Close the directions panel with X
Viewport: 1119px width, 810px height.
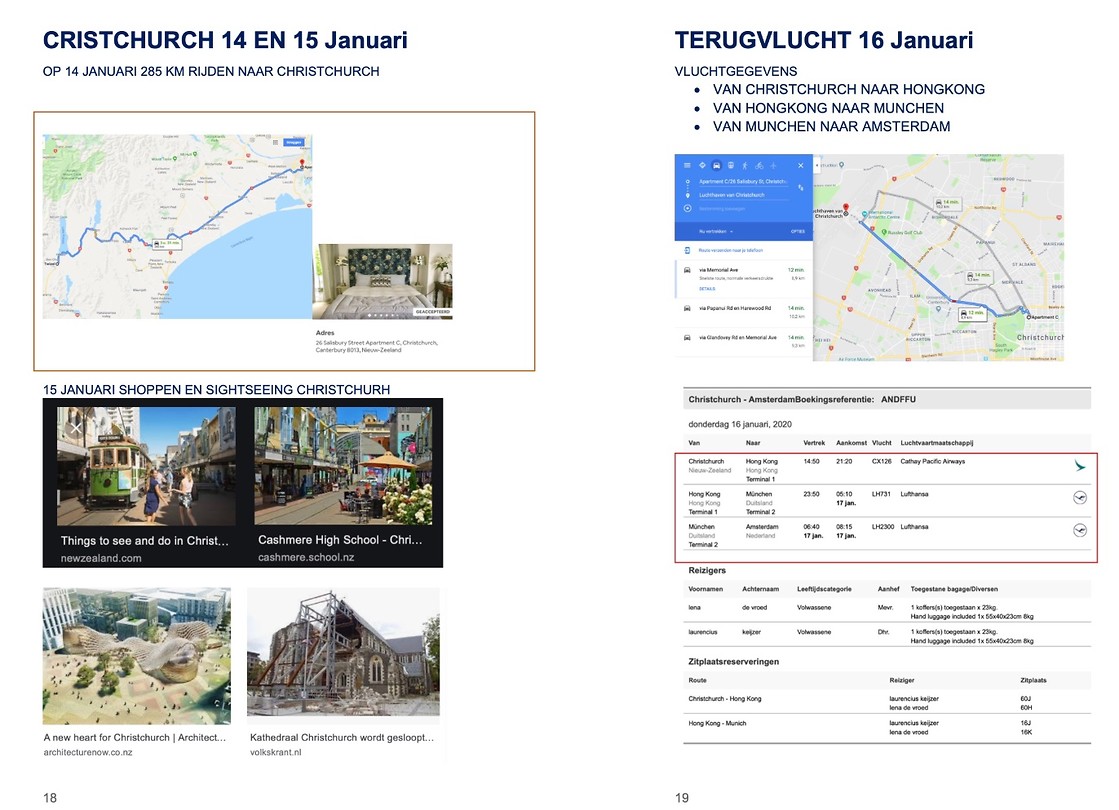pyautogui.click(x=801, y=166)
